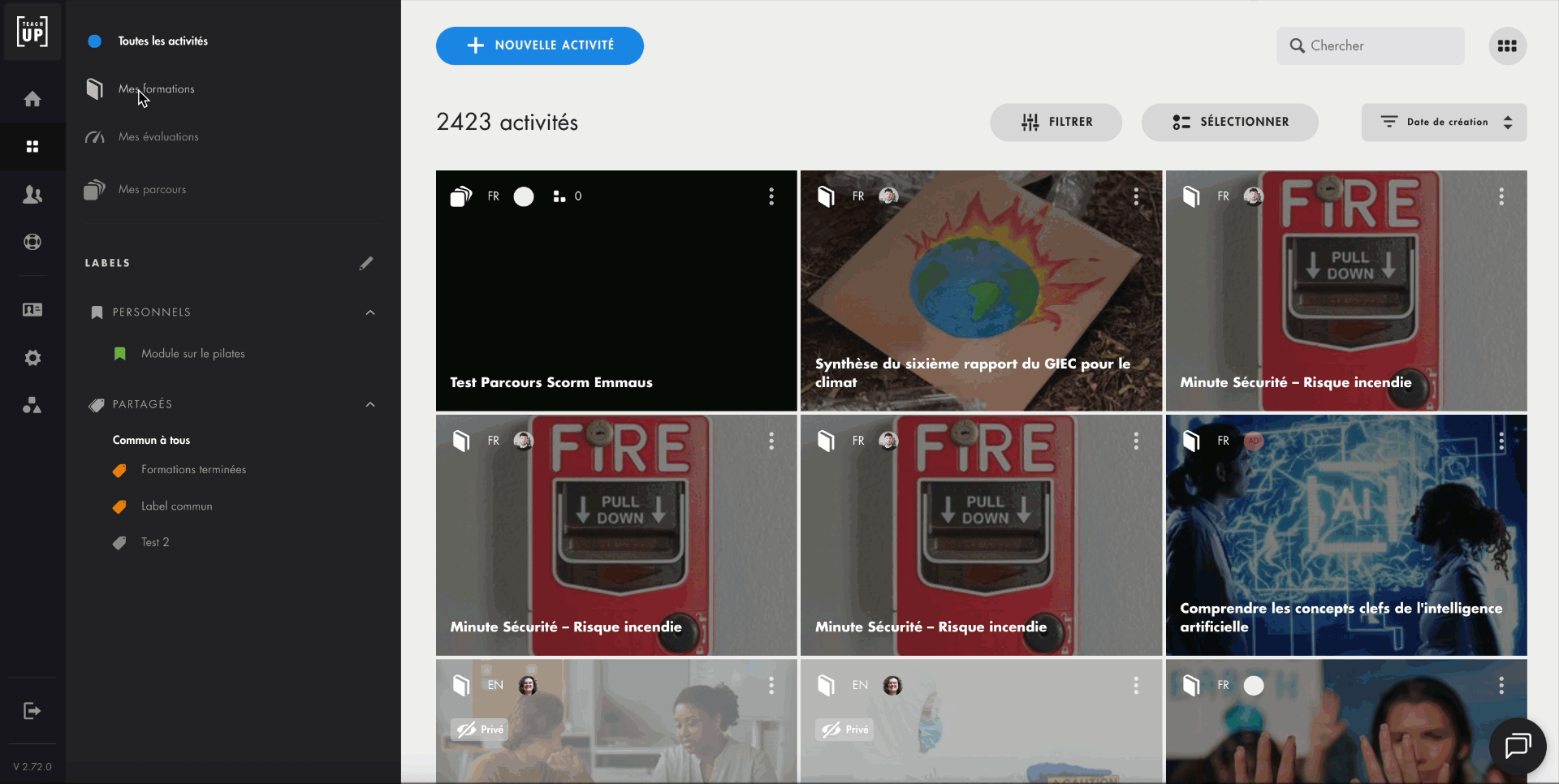Select the Toutes les activités filter

pyautogui.click(x=162, y=41)
